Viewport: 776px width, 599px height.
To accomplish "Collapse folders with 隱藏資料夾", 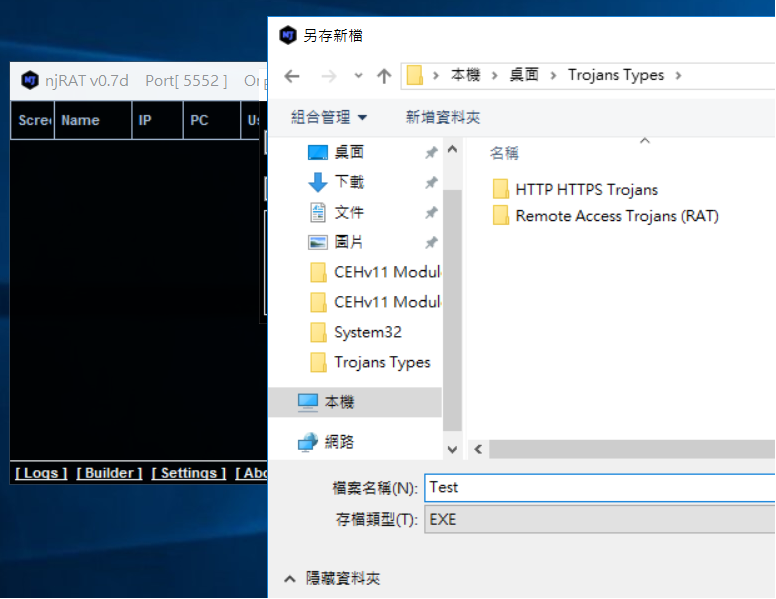I will 333,578.
